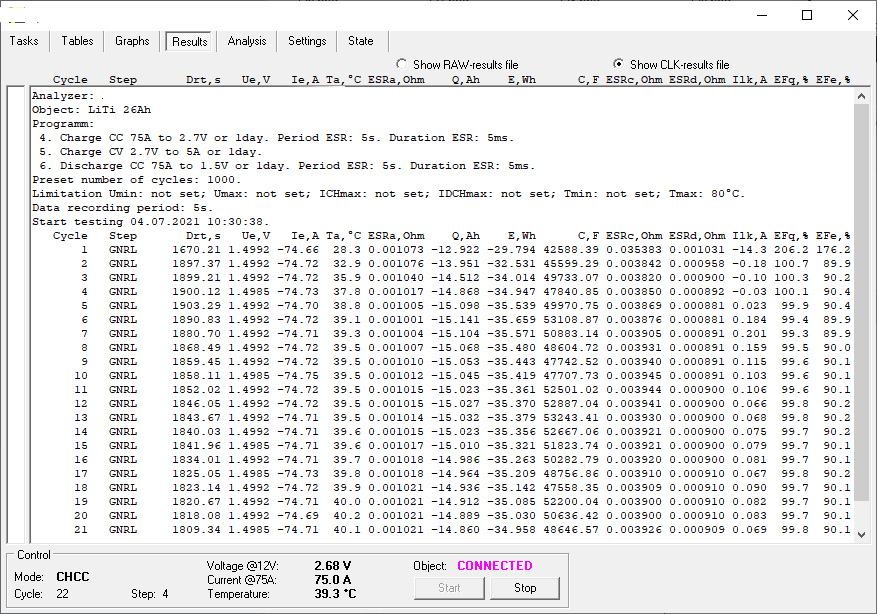Click cycle 3 temperature value 35.9

coord(347,278)
